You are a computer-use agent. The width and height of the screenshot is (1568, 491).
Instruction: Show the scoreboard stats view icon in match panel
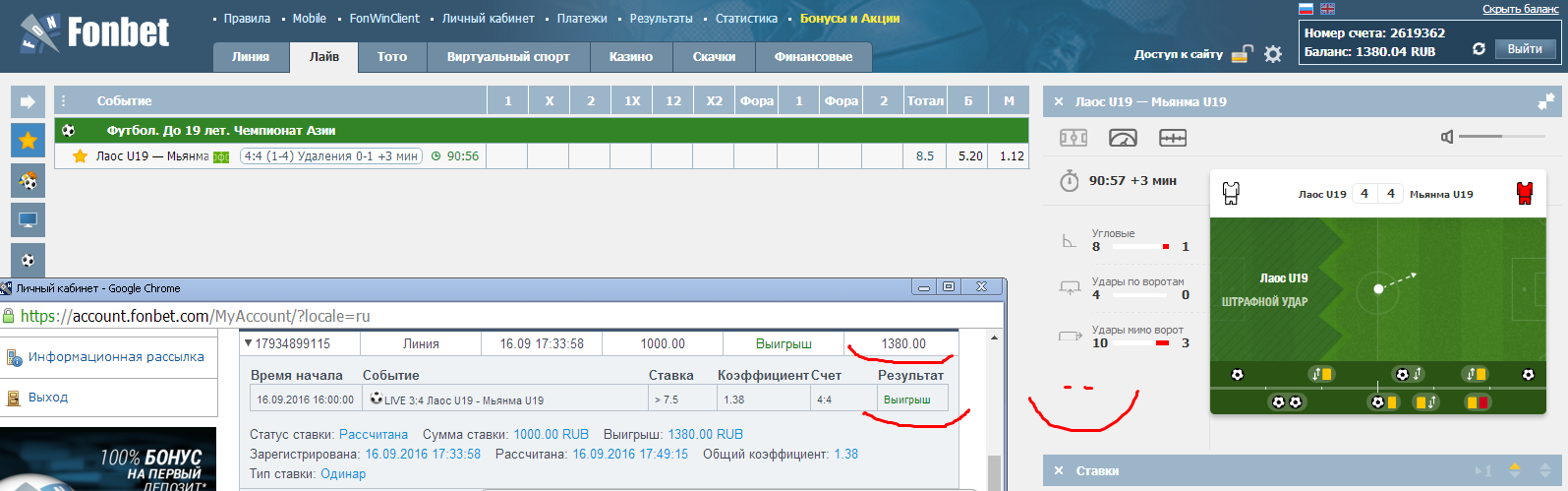(1173, 138)
